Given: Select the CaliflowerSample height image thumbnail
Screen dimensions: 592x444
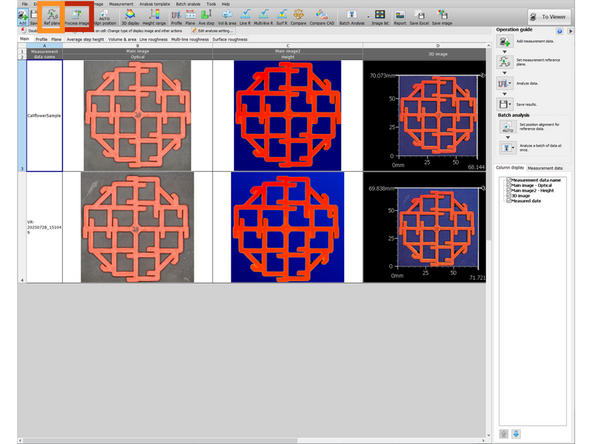Looking at the screenshot, I should click(287, 116).
